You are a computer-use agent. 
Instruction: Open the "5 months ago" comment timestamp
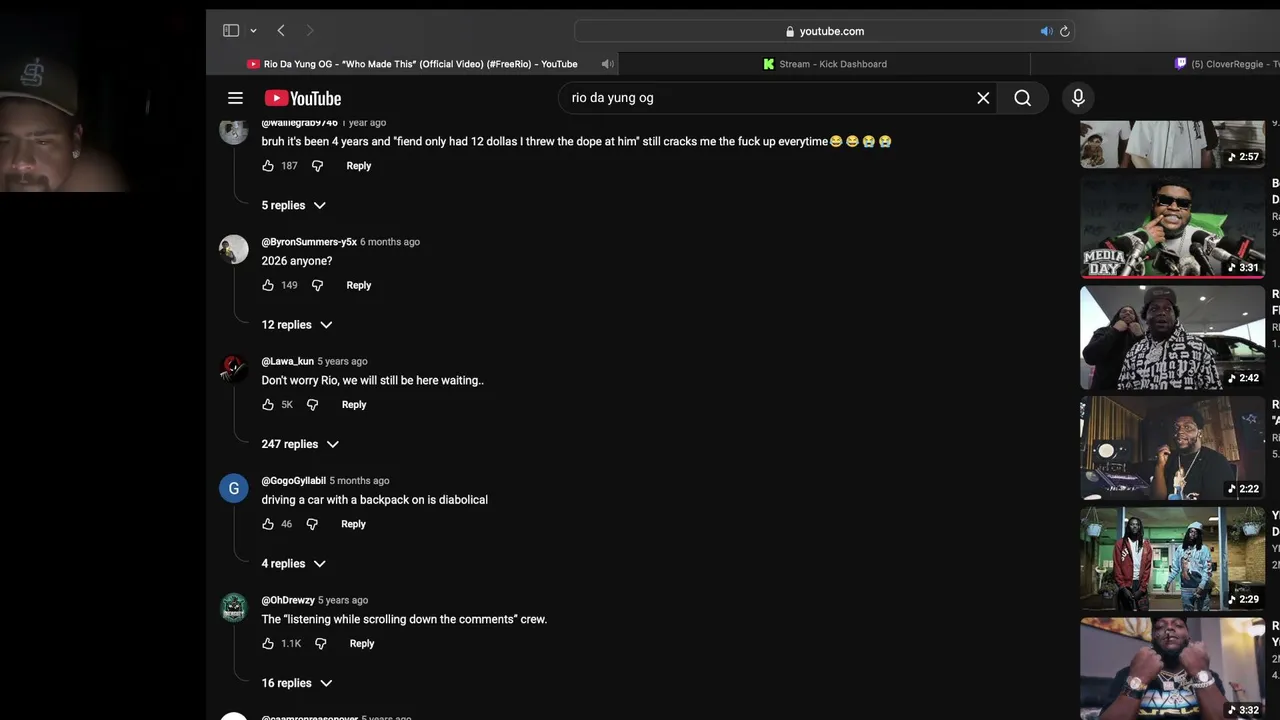[359, 481]
